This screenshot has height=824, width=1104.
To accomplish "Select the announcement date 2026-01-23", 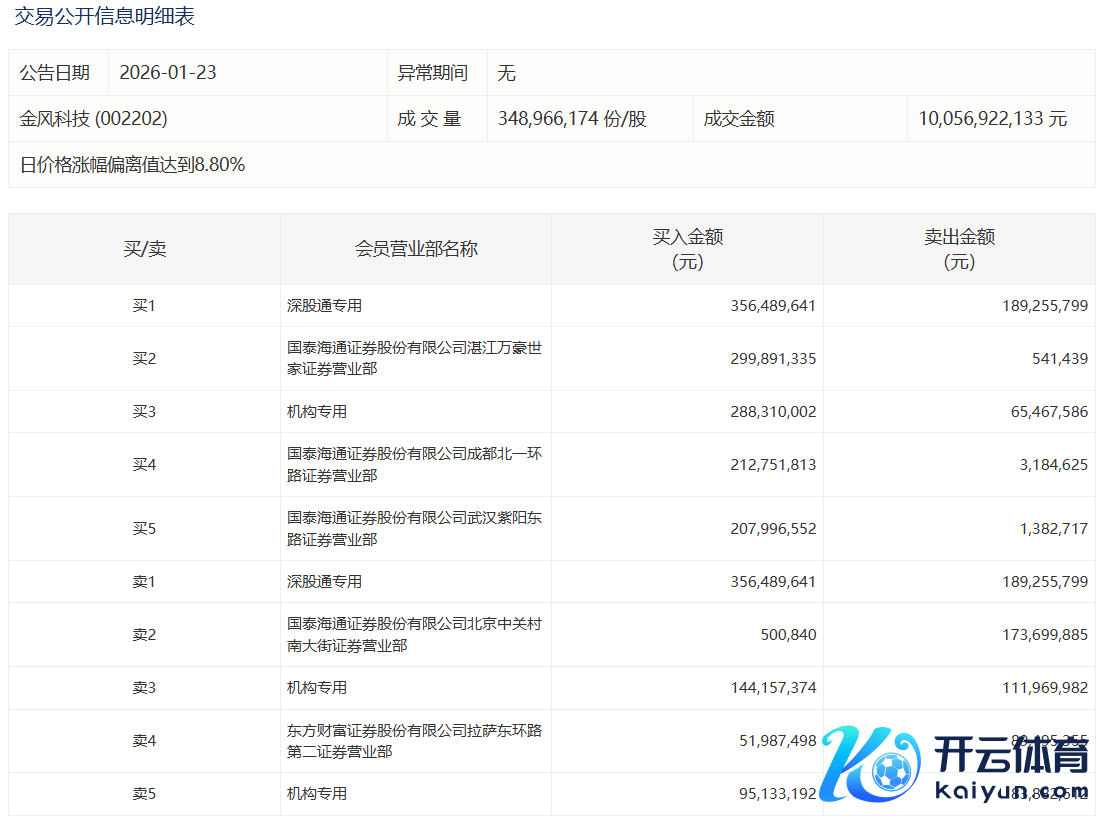I will pos(168,73).
